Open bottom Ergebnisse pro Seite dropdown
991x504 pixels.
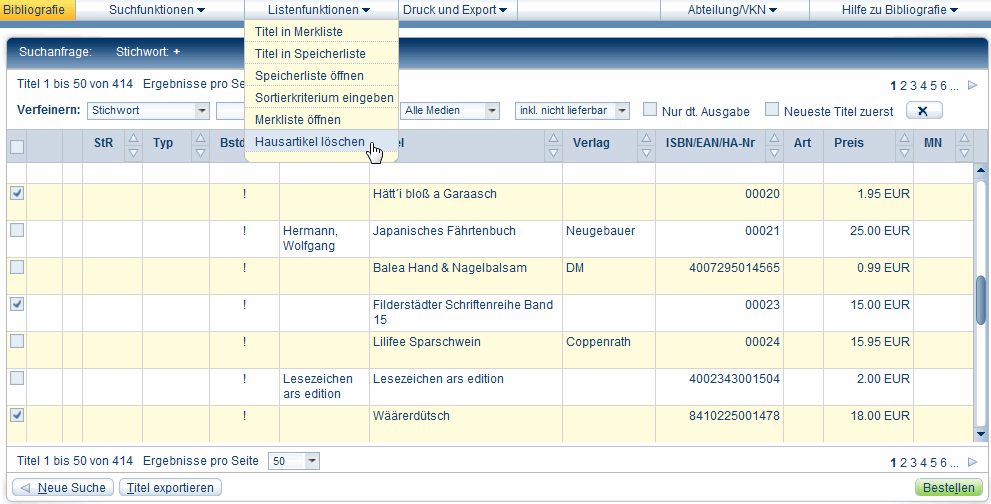[x=312, y=461]
